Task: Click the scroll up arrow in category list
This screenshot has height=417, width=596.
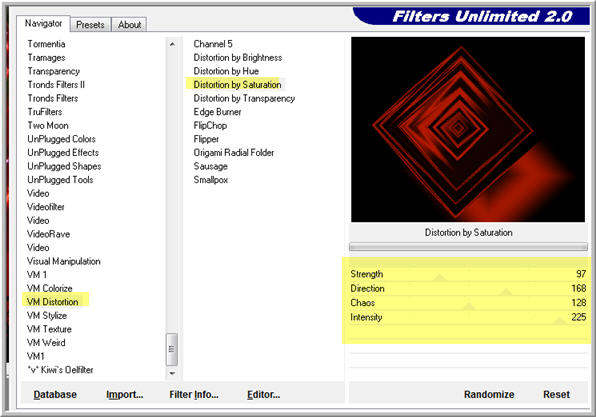Action: (172, 44)
